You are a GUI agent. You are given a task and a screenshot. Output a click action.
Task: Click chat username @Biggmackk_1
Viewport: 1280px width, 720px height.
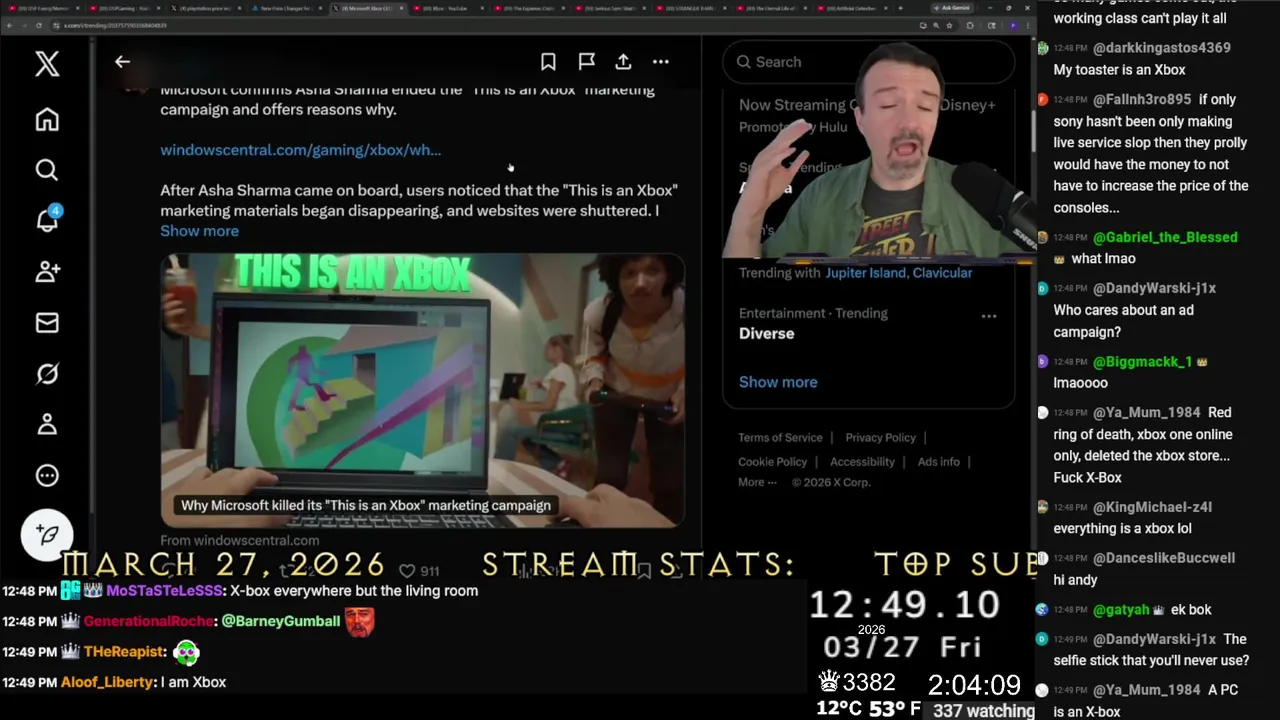[x=1142, y=362]
